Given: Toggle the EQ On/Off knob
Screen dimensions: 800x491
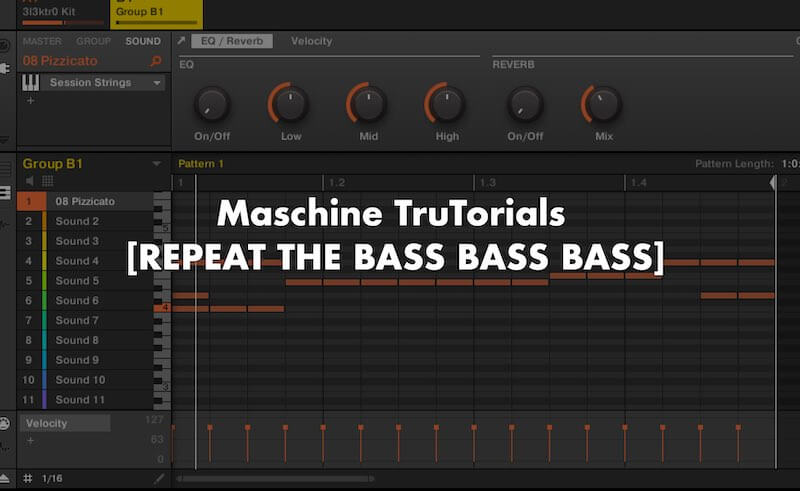Looking at the screenshot, I should (x=212, y=104).
